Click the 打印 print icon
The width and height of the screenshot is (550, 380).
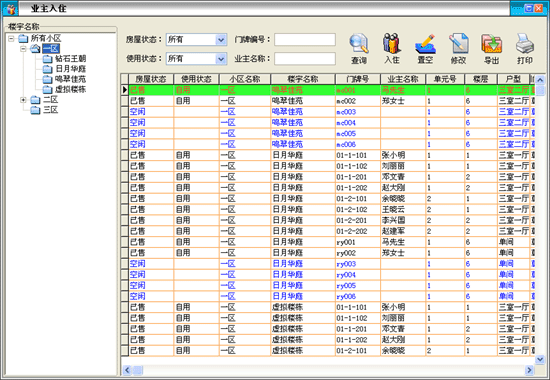tap(525, 44)
